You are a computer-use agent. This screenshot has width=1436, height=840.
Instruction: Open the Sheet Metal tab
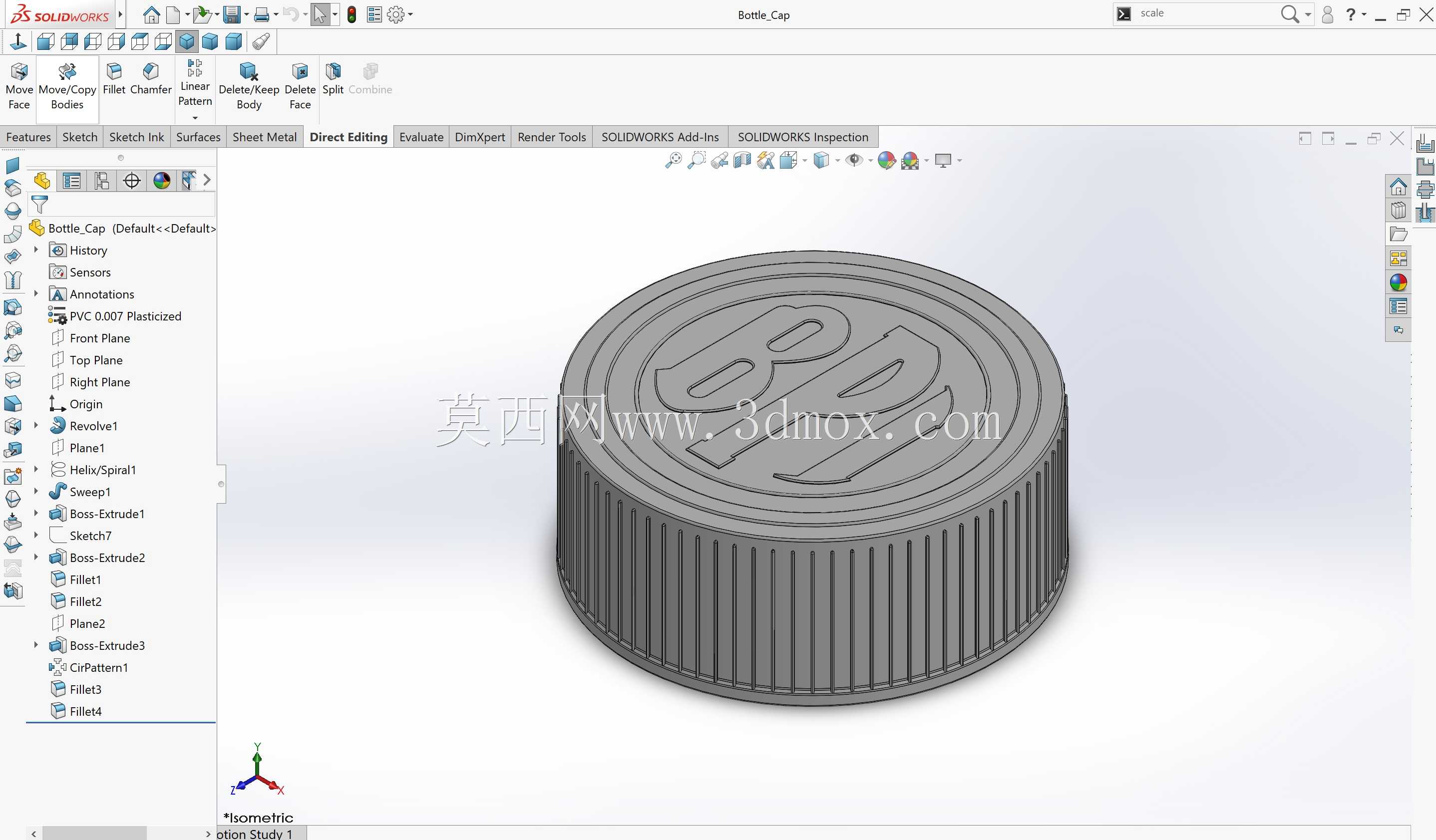265,137
